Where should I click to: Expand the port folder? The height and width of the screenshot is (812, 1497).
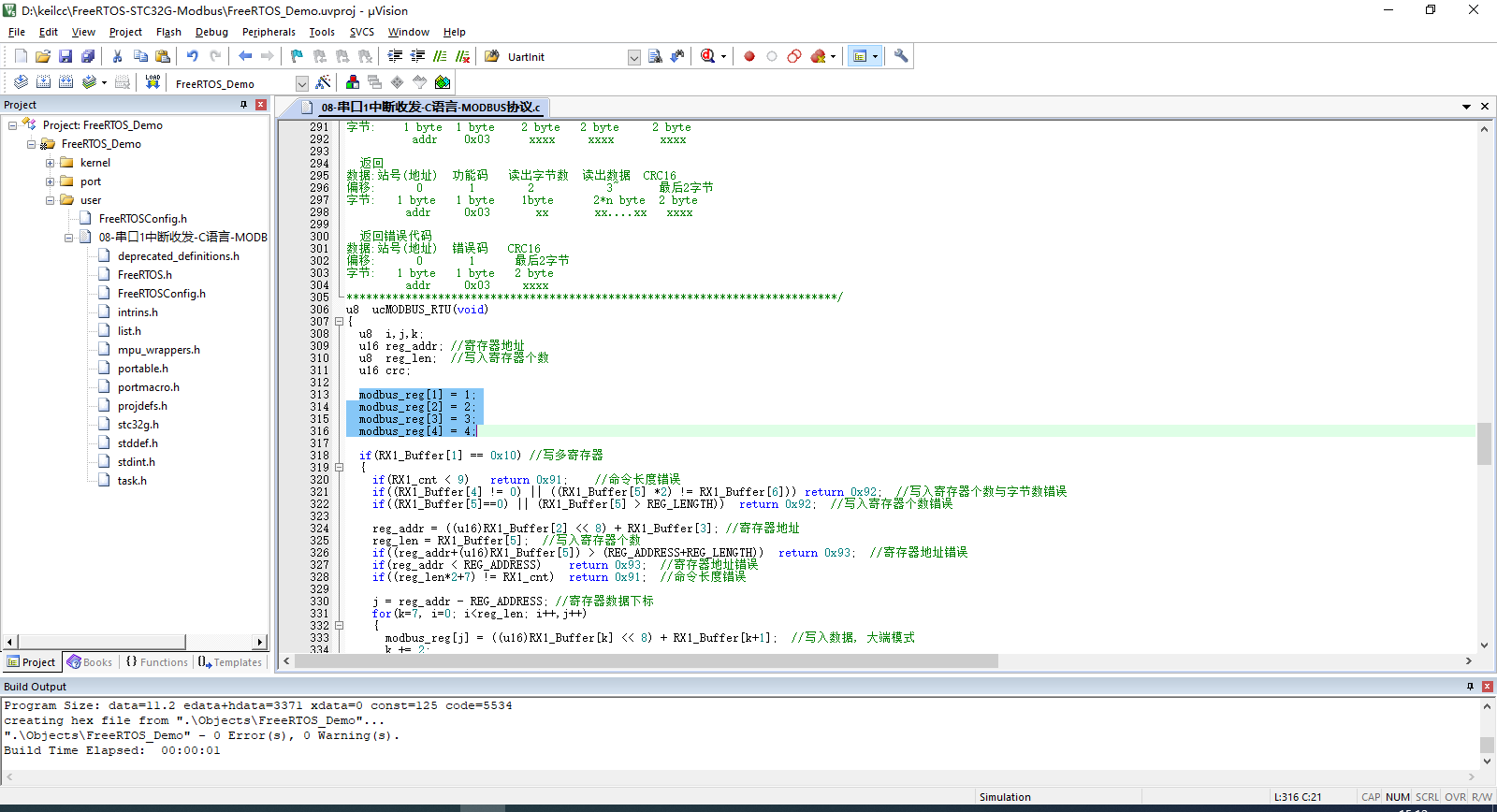[x=50, y=181]
